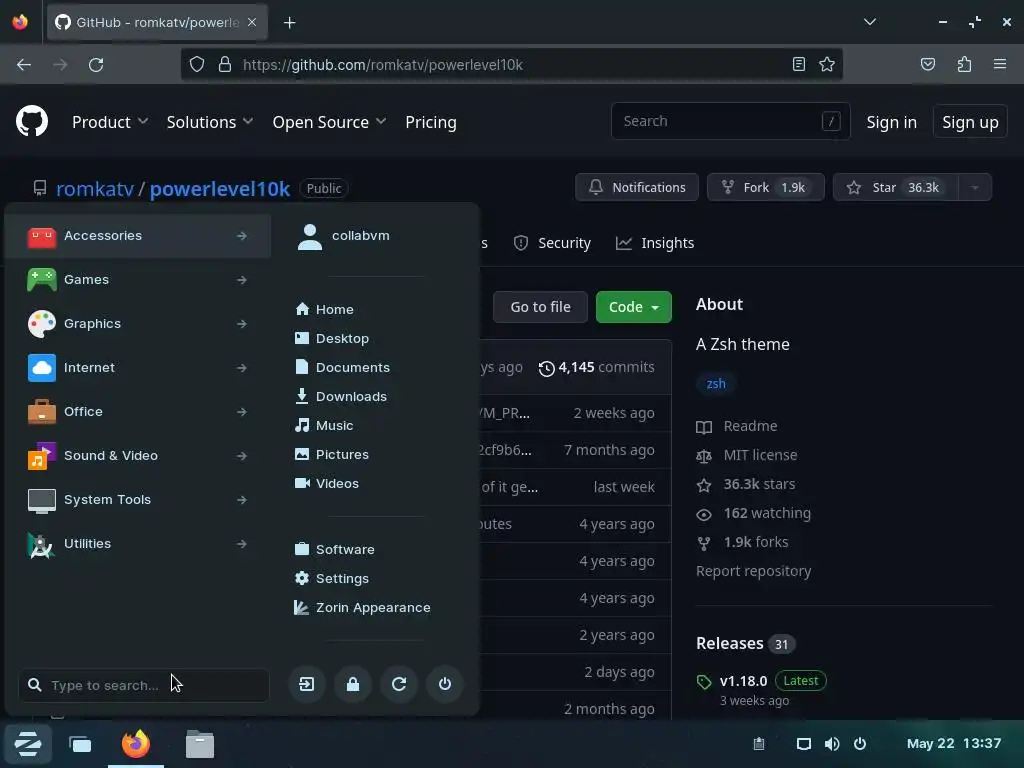Open the Solutions dropdown on GitHub
The width and height of the screenshot is (1024, 768).
pyautogui.click(x=210, y=122)
